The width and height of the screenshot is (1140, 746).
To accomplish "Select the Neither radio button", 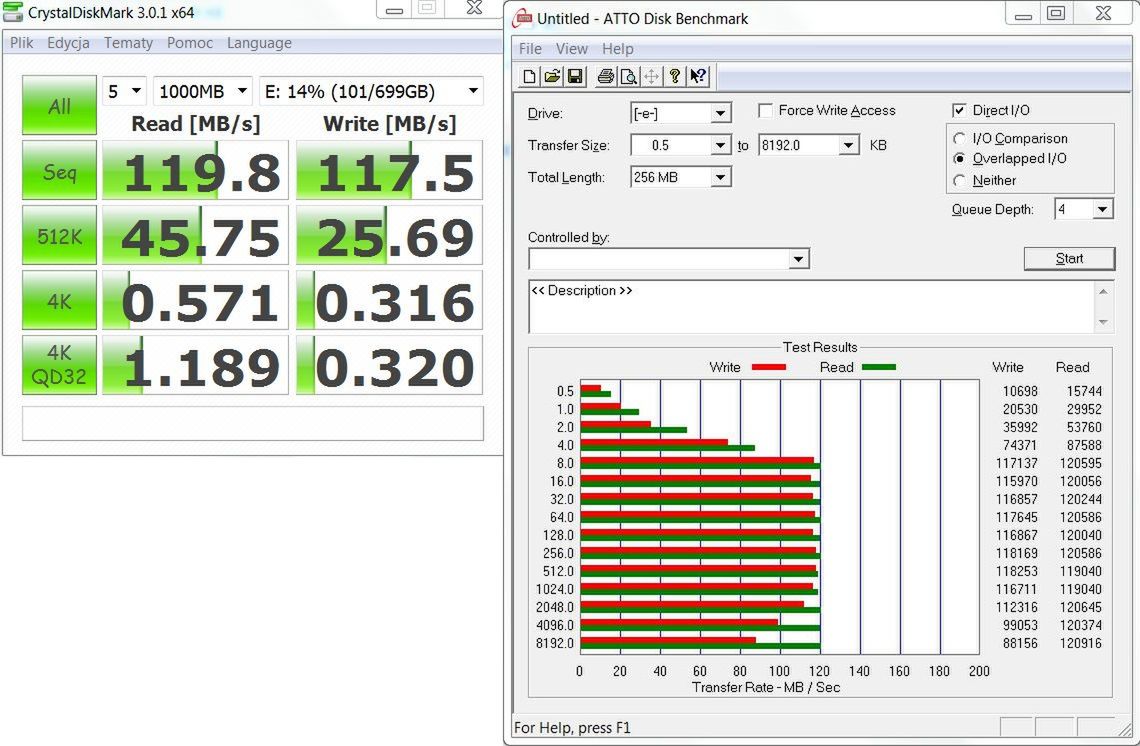I will click(x=960, y=180).
